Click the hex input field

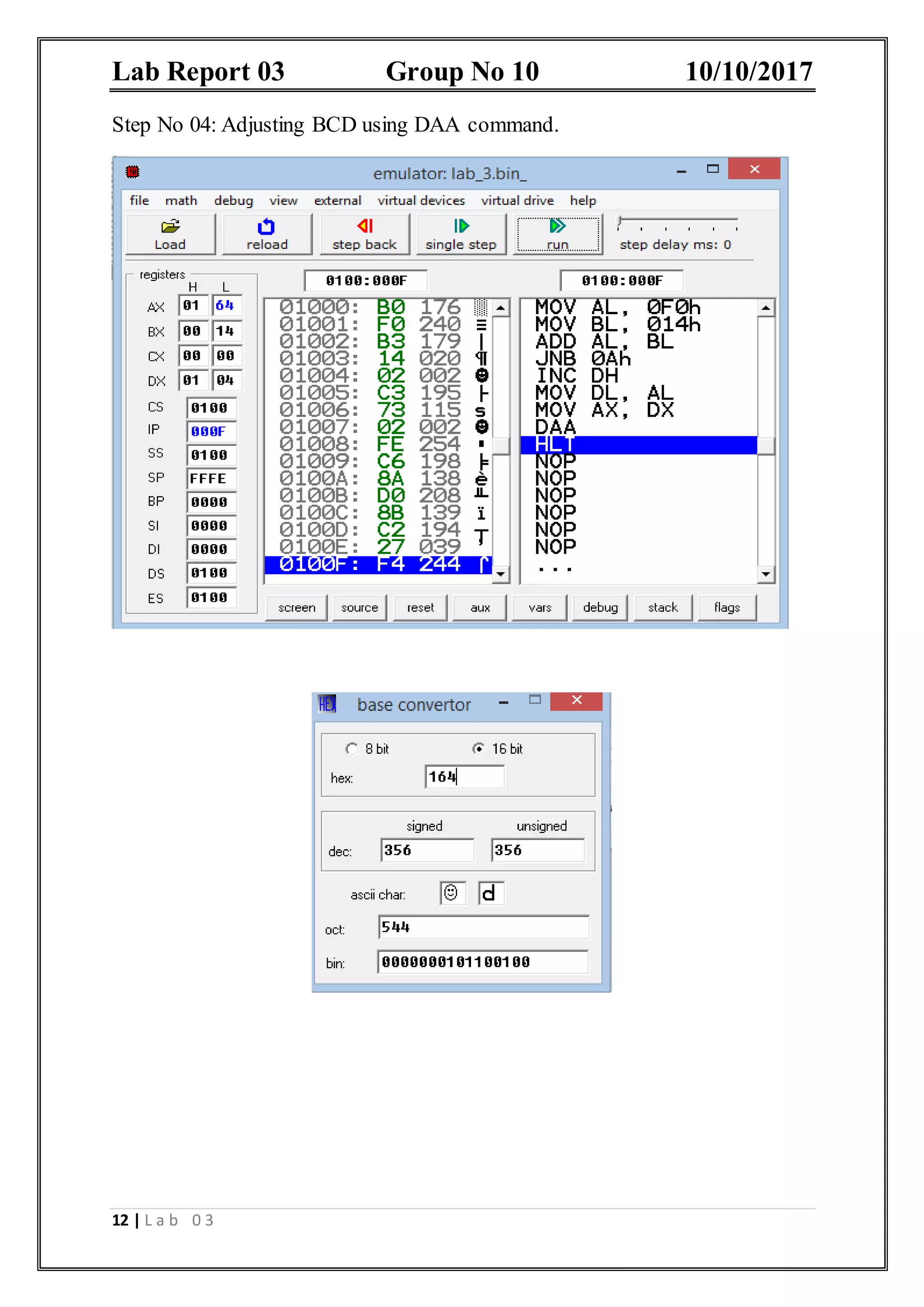pos(464,776)
